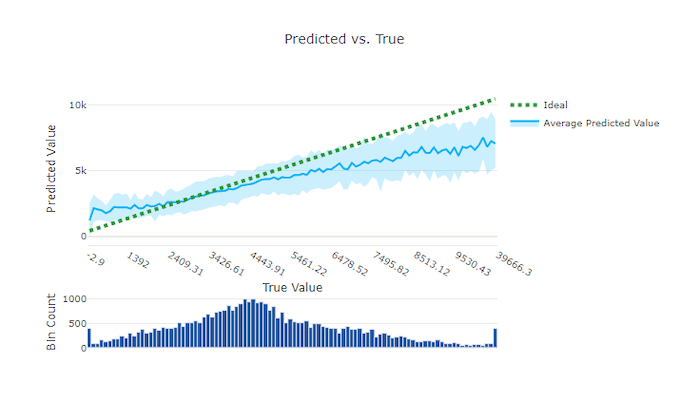The image size is (700, 400).
Task: Select the 5461.22 x-axis tick label
Action: click(x=310, y=265)
